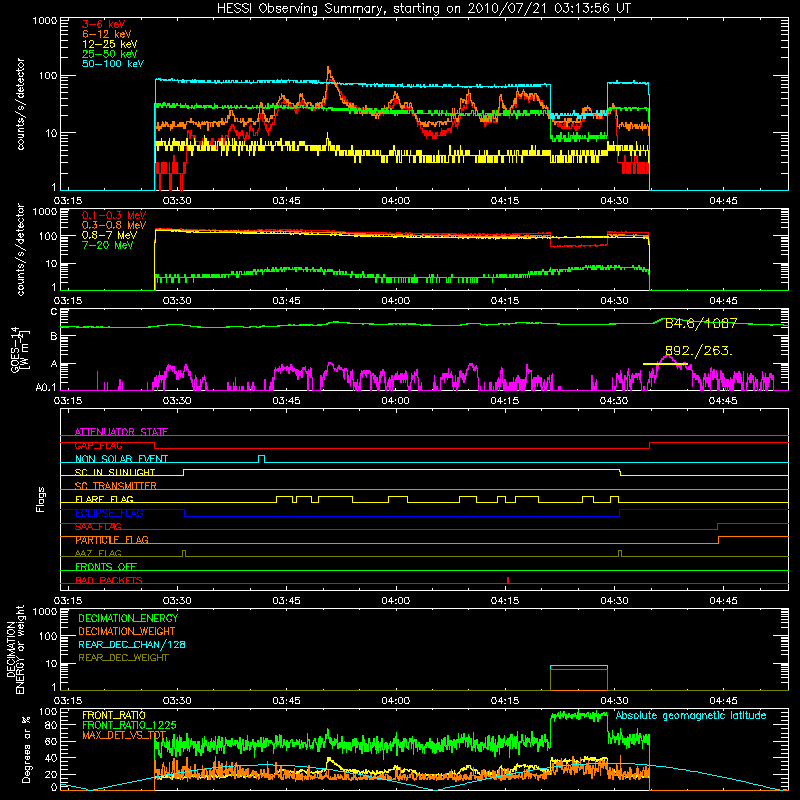Select the 50-100 keV legend label

coord(113,64)
